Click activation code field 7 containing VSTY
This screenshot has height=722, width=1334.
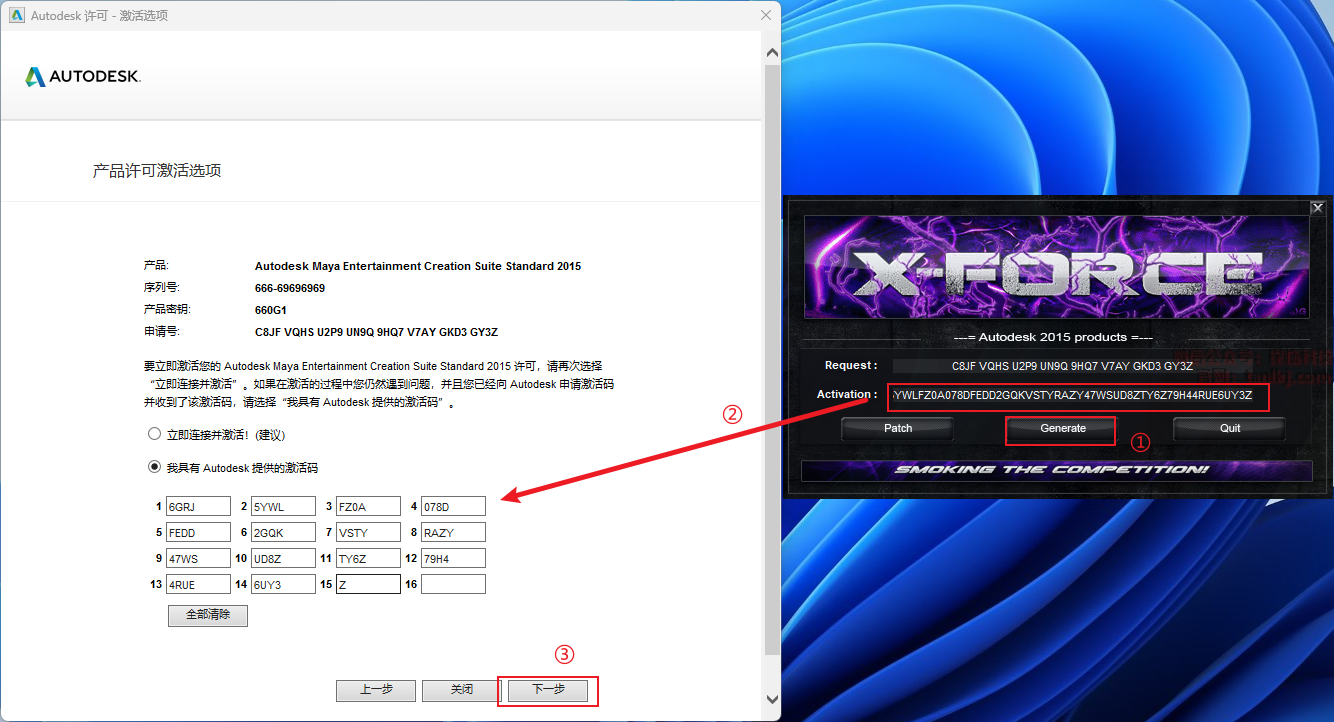(368, 532)
